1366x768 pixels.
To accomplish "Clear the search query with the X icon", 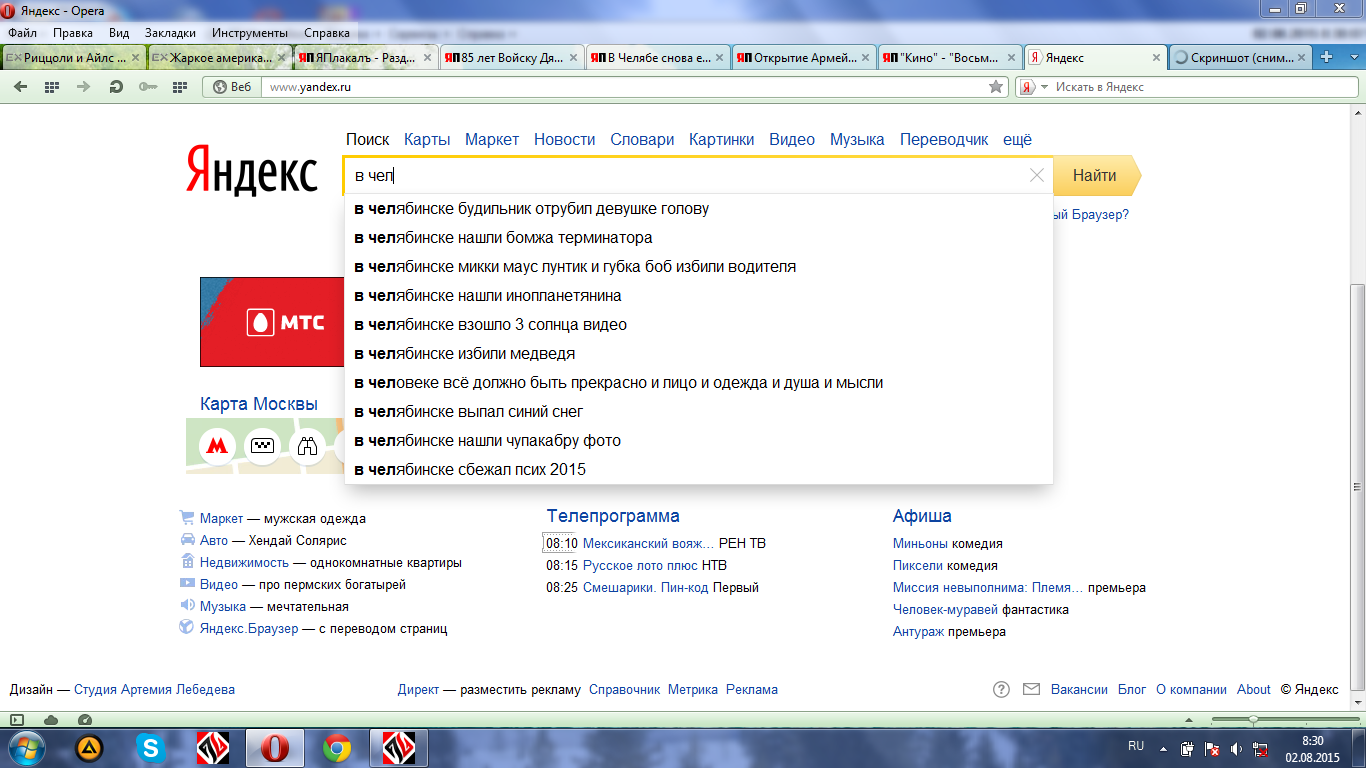I will (x=1037, y=176).
